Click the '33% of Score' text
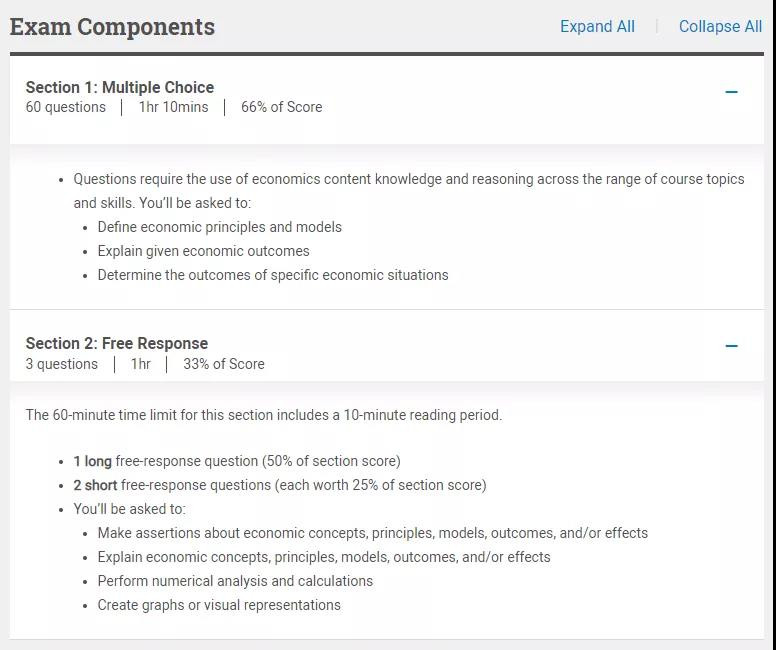This screenshot has height=650, width=776. click(224, 364)
